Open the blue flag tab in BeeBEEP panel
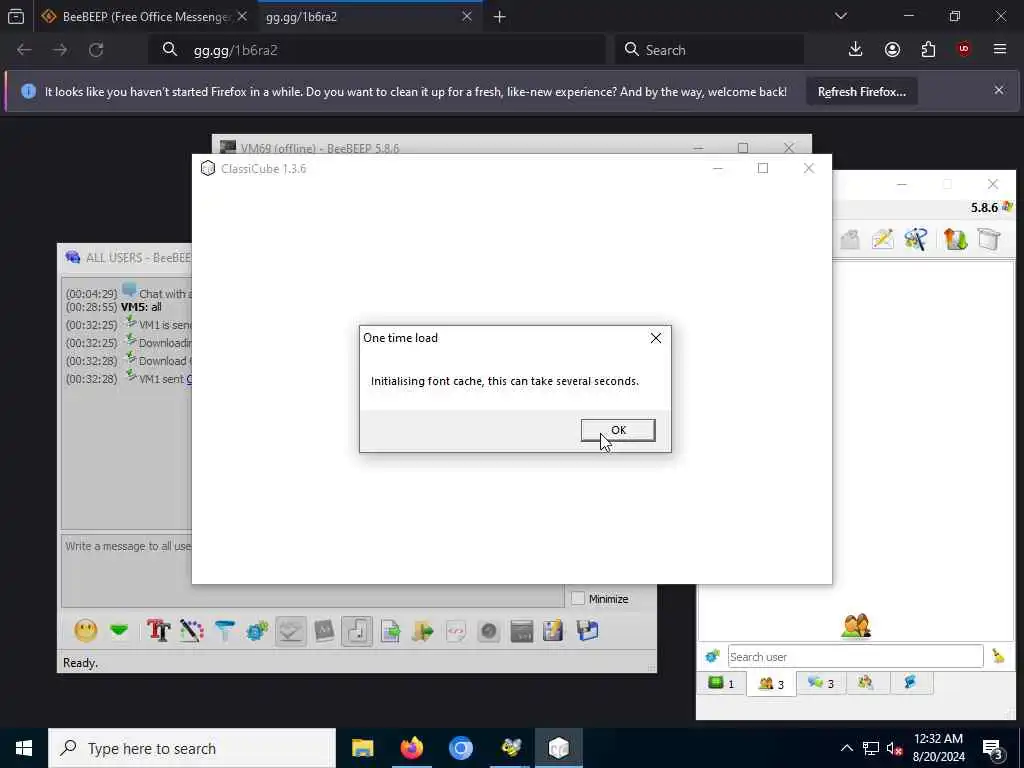This screenshot has height=768, width=1024. pyautogui.click(x=910, y=682)
